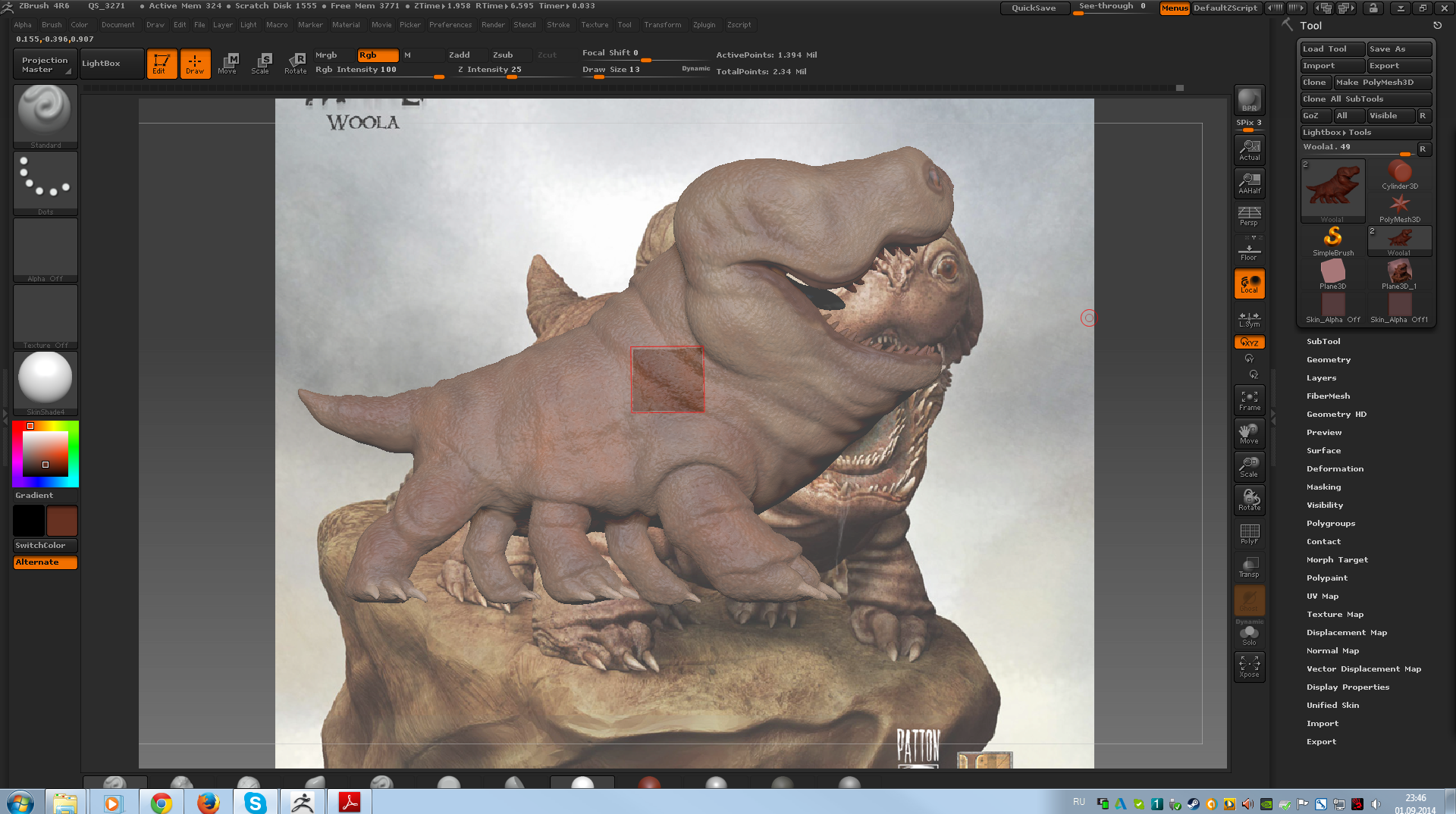Click the right-shelf Move view icon
The image size is (1456, 814).
[x=1249, y=434]
